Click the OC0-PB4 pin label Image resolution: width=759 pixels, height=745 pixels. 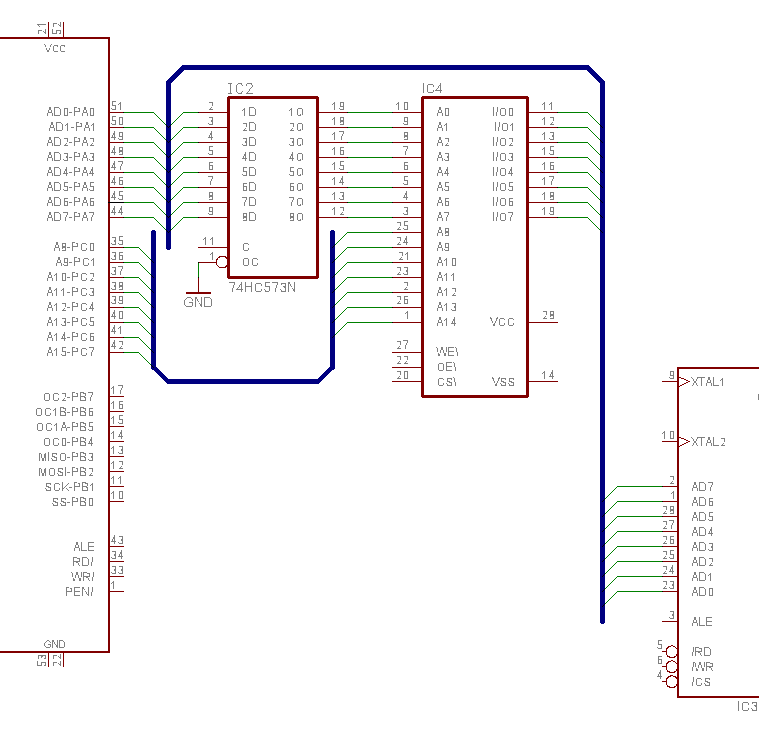coord(69,442)
